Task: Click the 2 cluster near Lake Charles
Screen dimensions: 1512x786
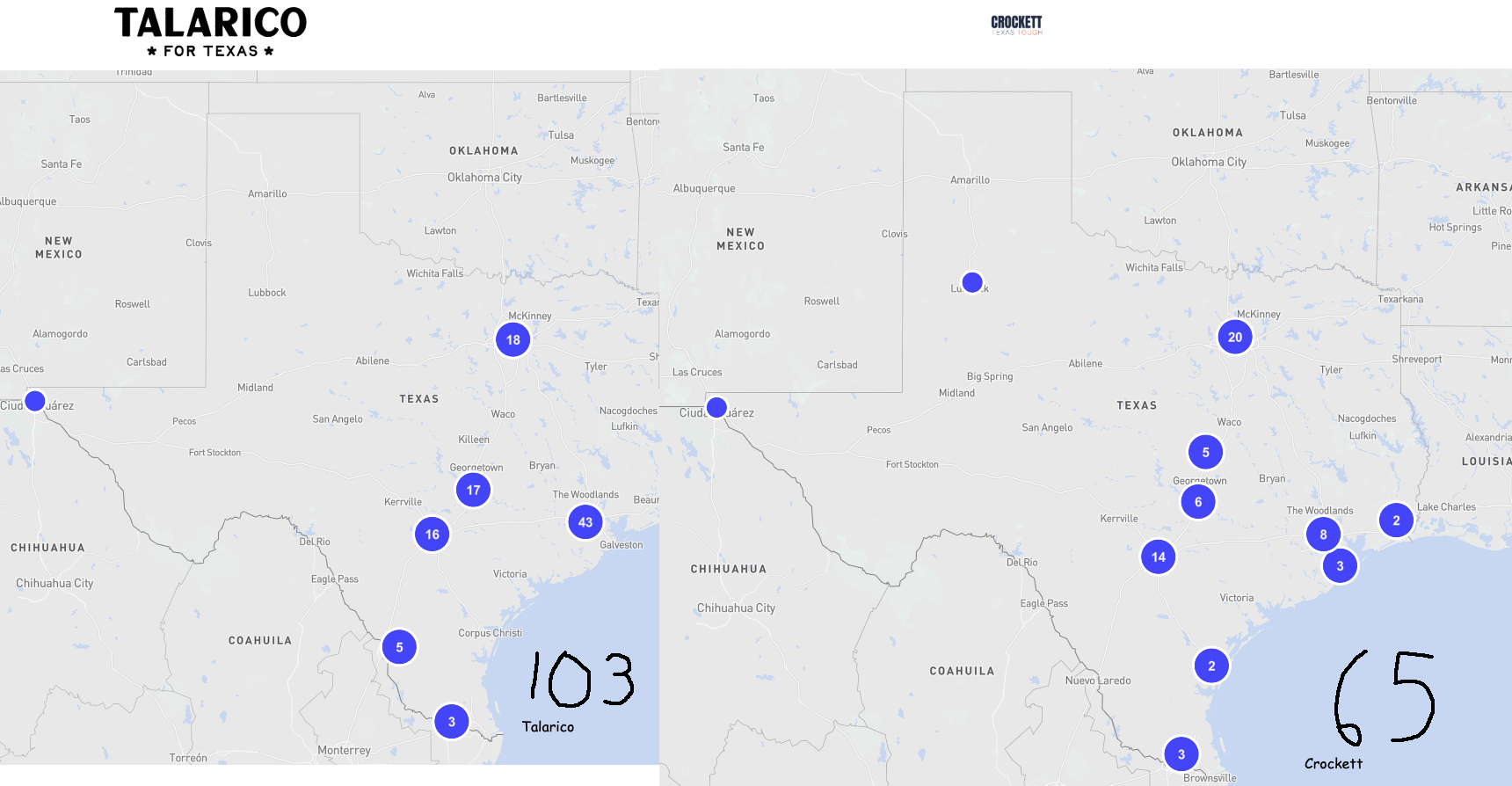Action: 1396,520
